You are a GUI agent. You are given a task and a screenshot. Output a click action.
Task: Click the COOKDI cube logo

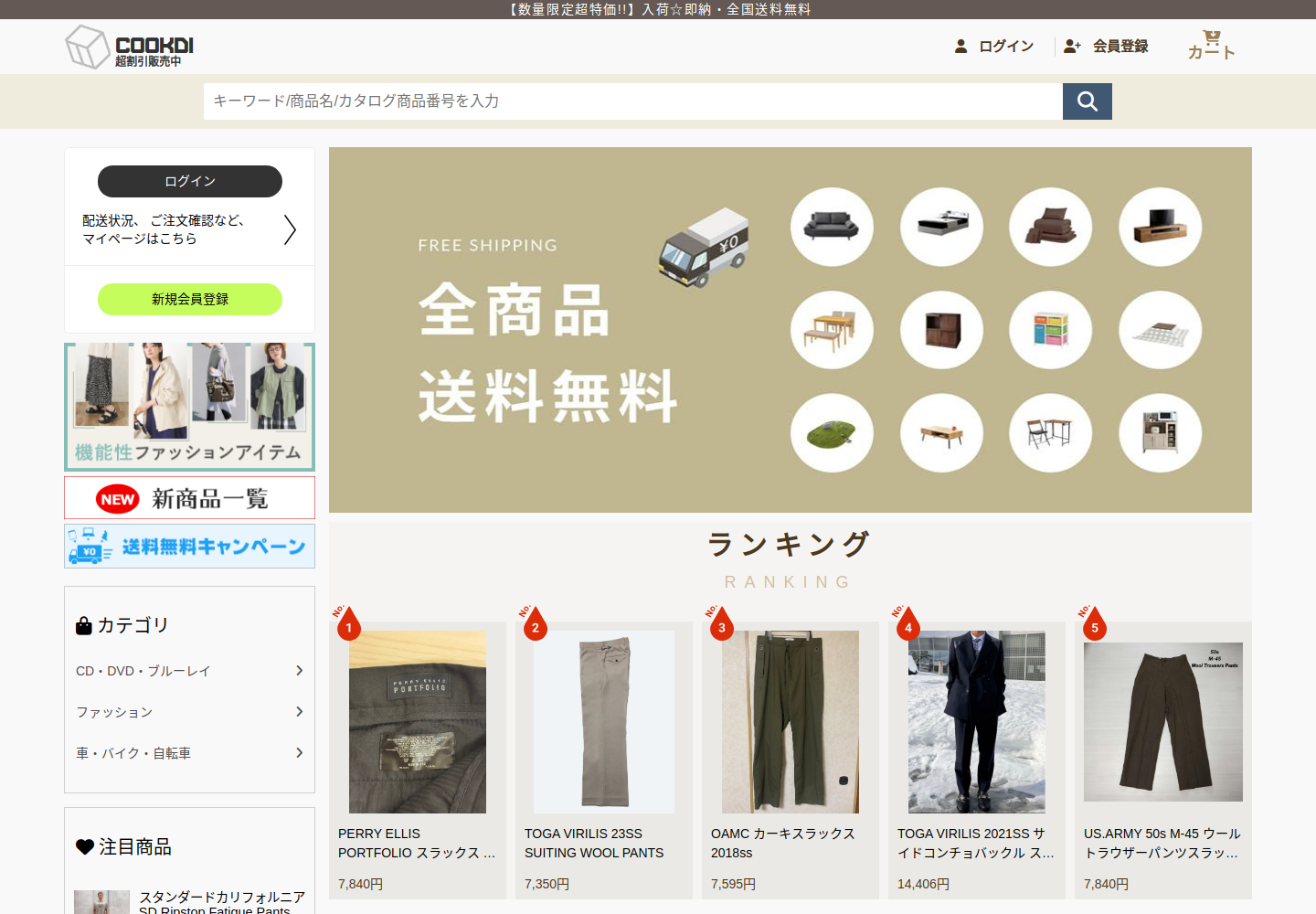(130, 47)
